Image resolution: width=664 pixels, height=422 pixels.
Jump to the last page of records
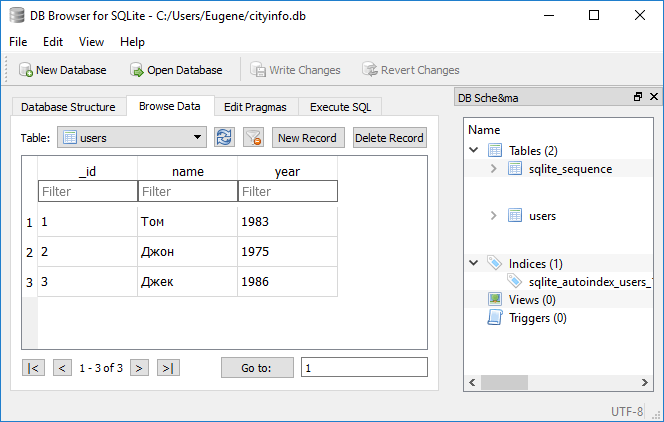(x=168, y=368)
